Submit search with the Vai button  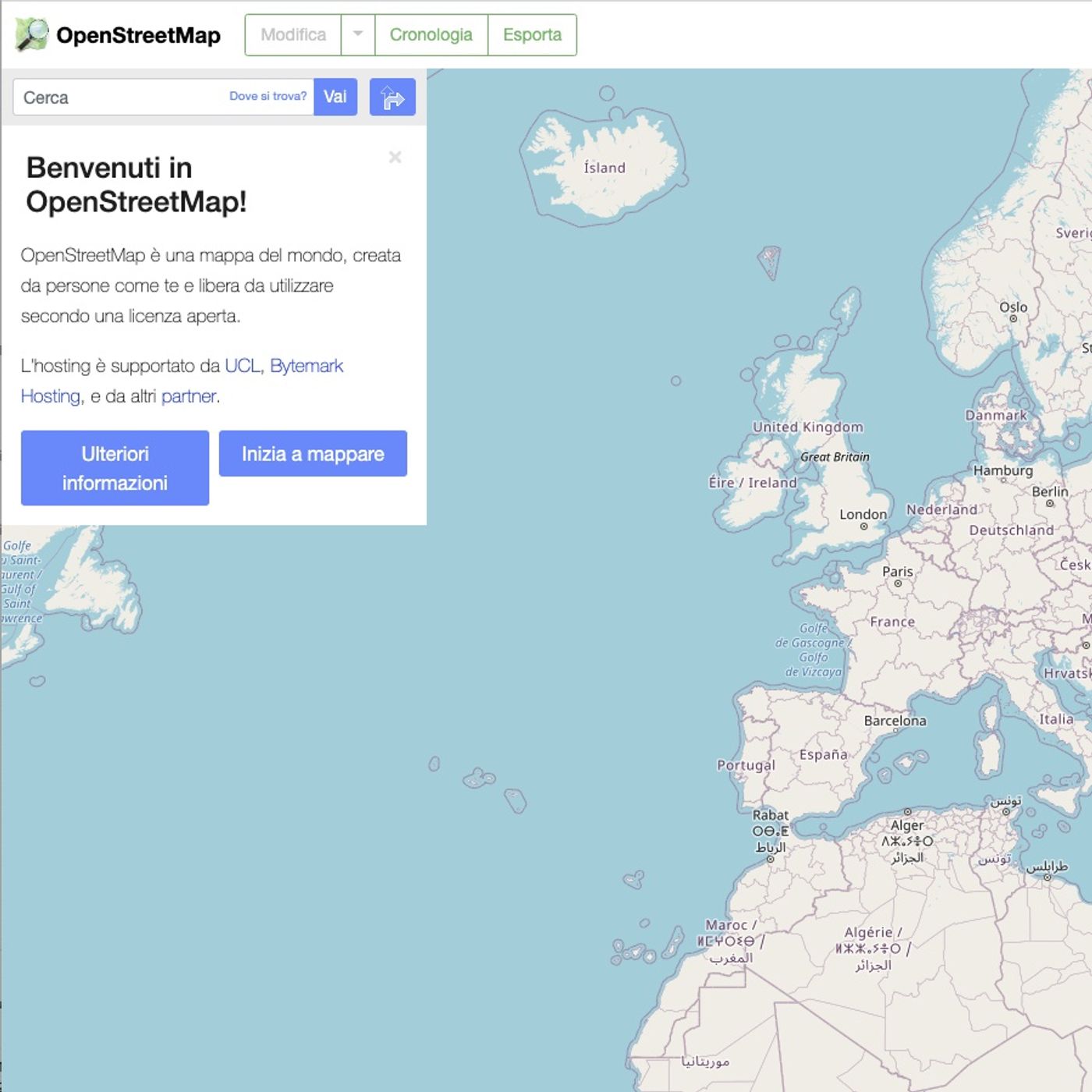coord(335,97)
